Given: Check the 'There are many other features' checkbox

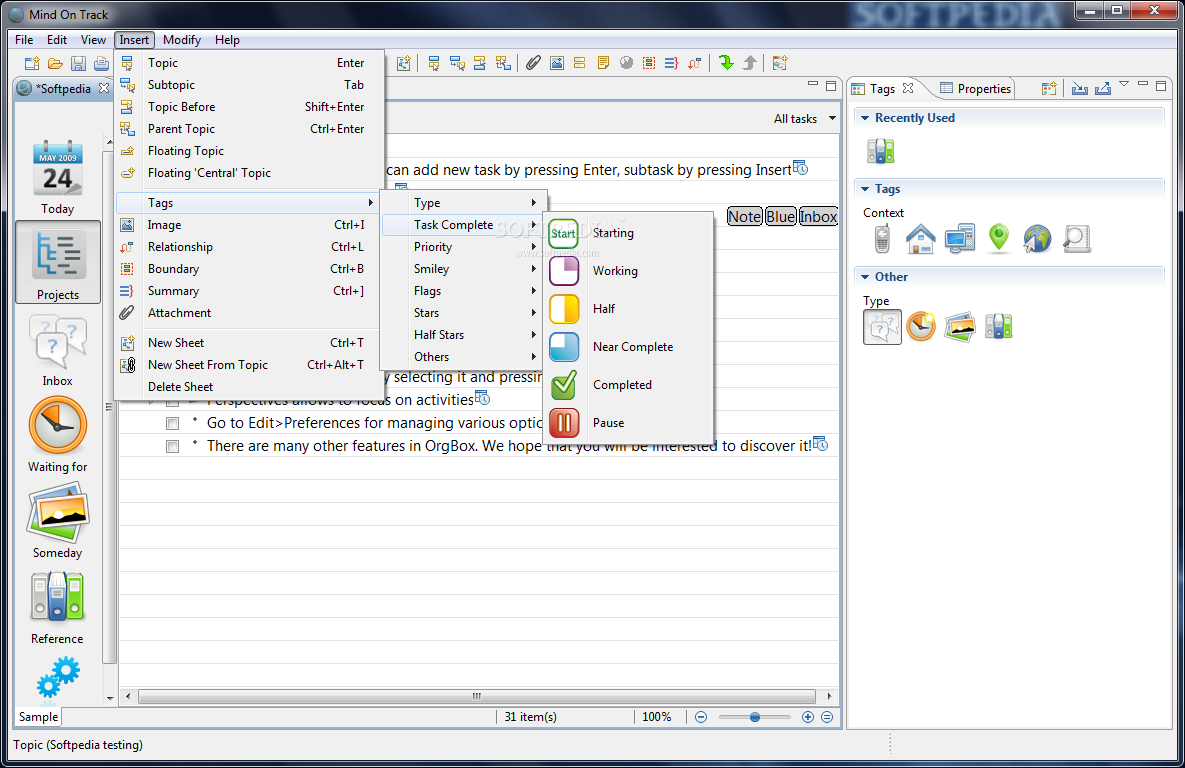Looking at the screenshot, I should pyautogui.click(x=172, y=447).
